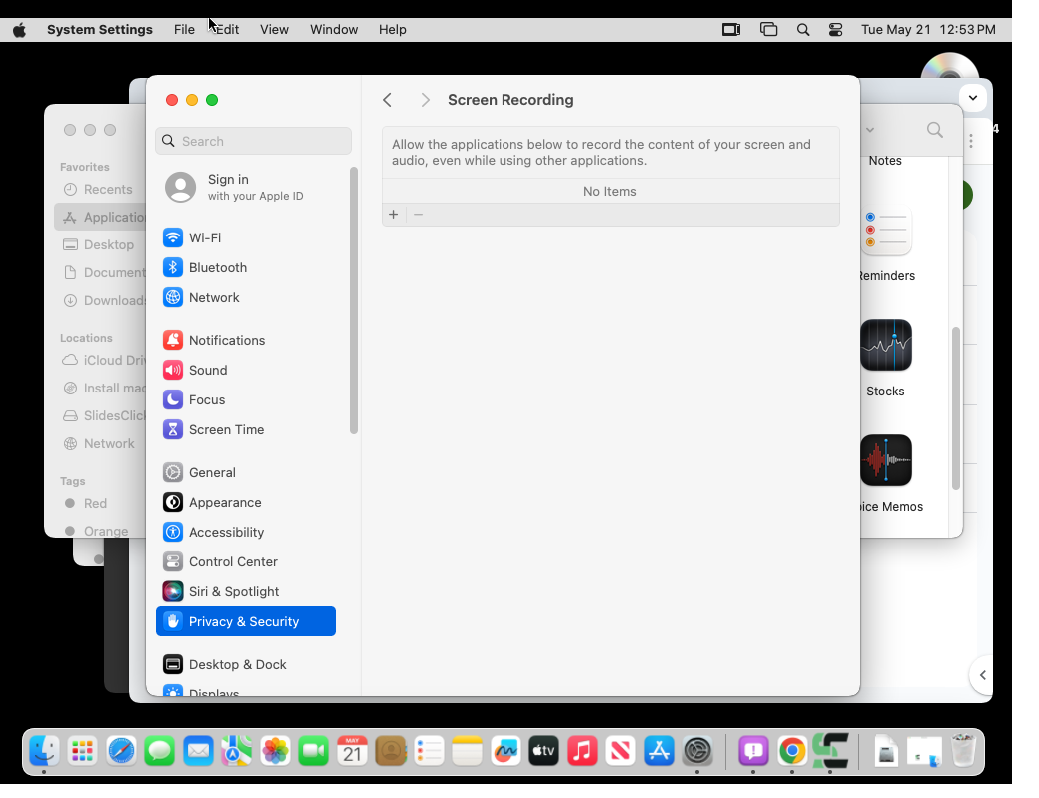Open Messages from the Dock

[x=160, y=751]
